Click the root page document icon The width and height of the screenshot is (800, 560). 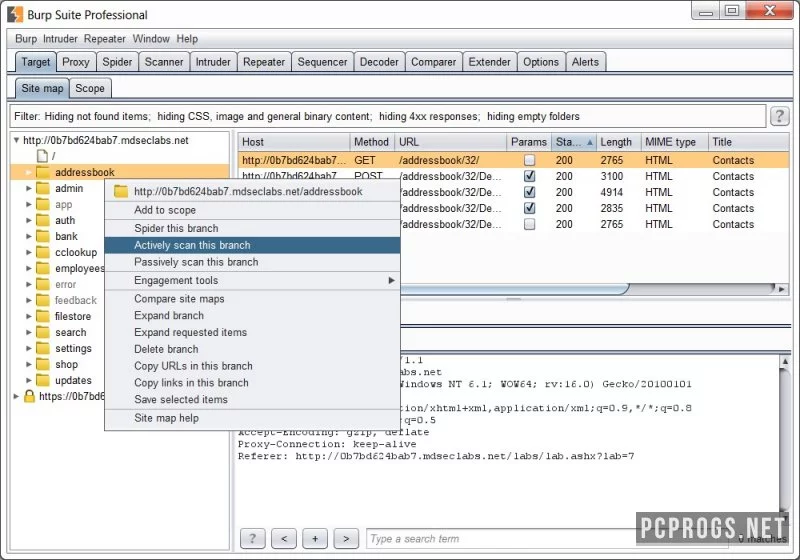pos(43,156)
